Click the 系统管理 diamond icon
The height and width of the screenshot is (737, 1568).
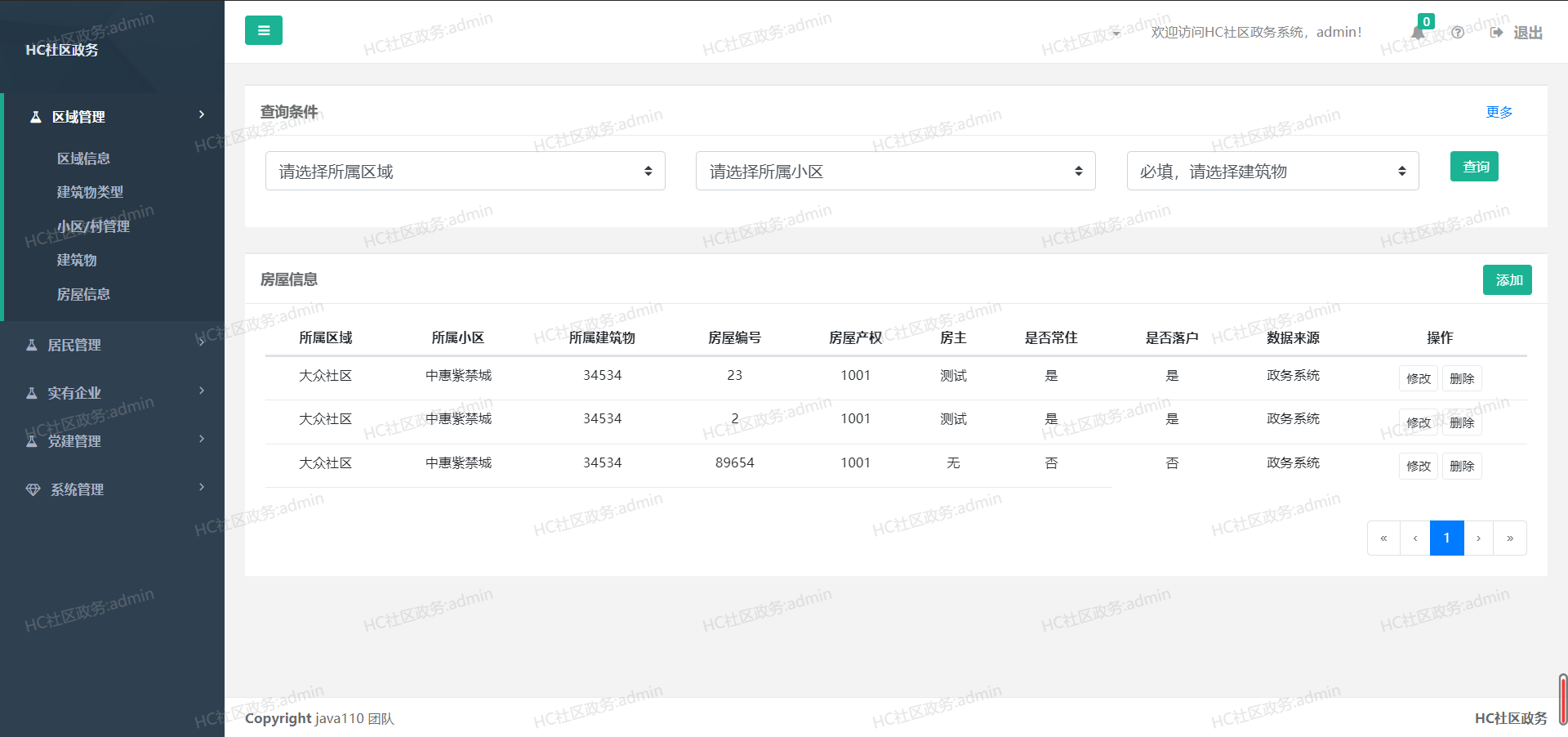pyautogui.click(x=33, y=489)
